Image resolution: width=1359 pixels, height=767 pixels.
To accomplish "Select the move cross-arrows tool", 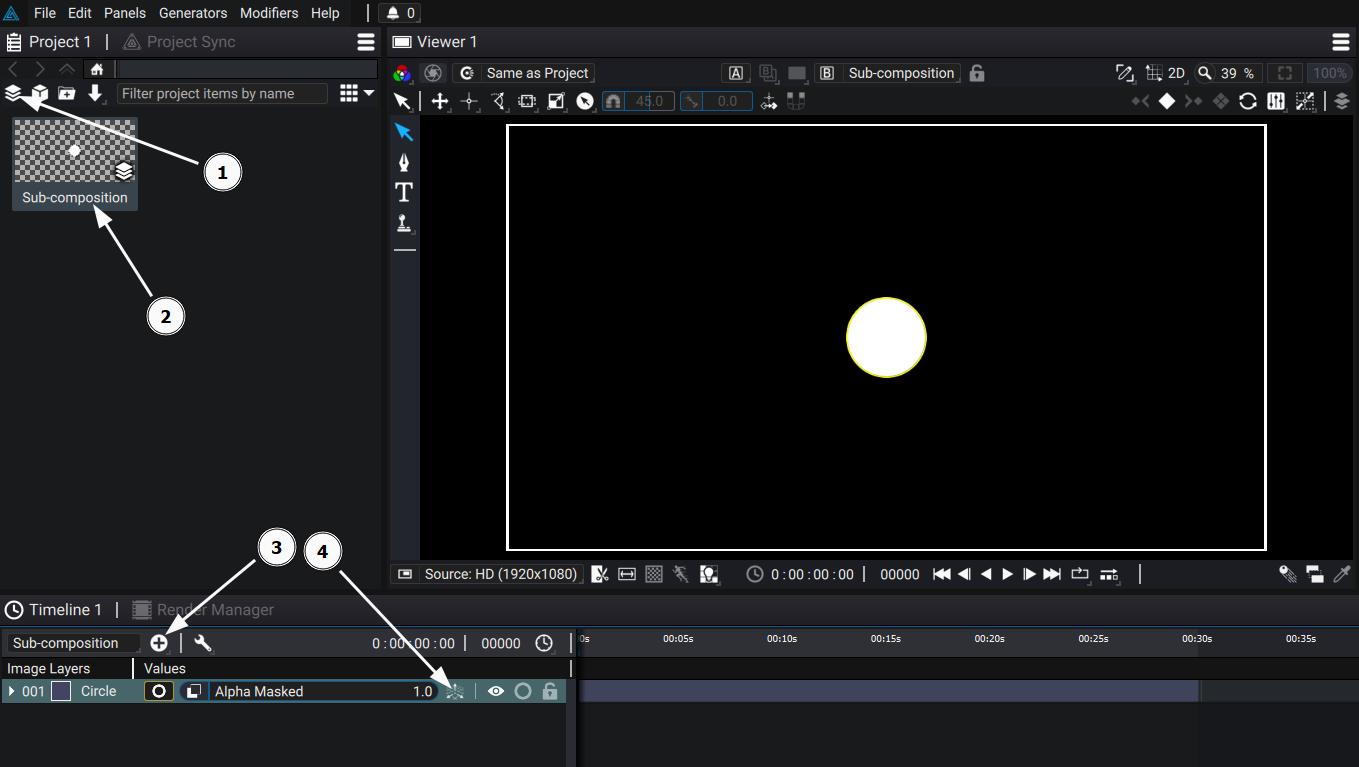I will [x=440, y=101].
